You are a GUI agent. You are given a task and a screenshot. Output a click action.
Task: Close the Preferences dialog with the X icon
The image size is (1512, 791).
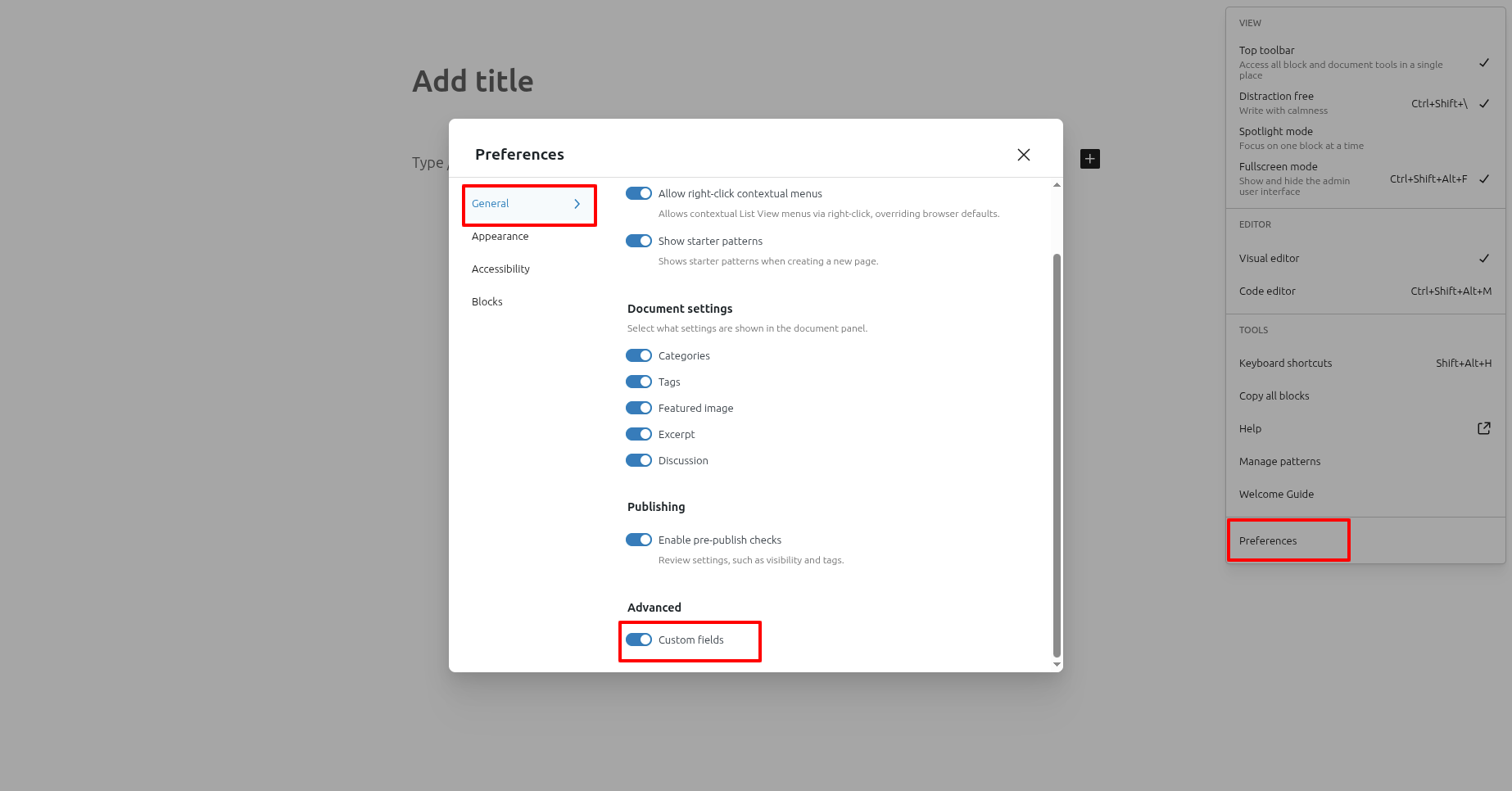(x=1023, y=155)
